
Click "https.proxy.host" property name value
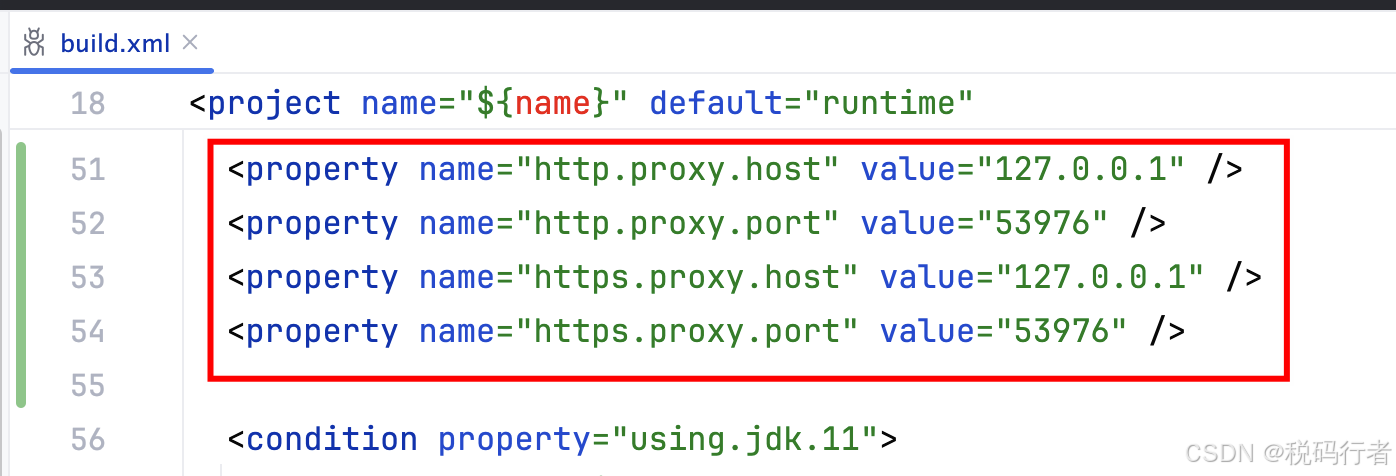(x=687, y=277)
